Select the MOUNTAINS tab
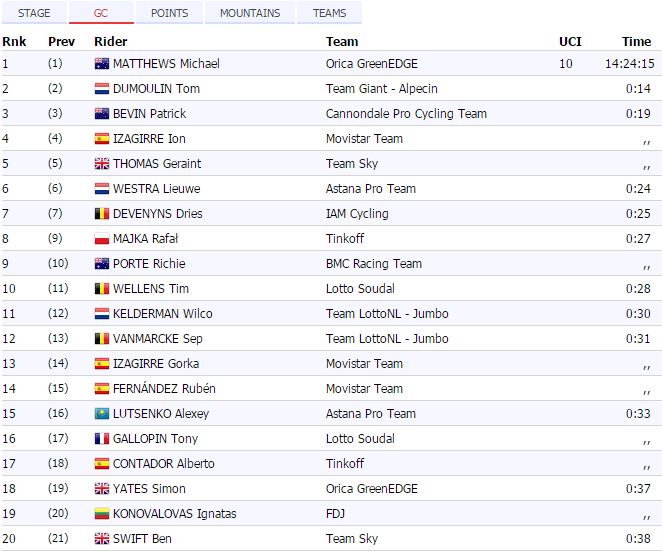662x551 pixels. 250,13
